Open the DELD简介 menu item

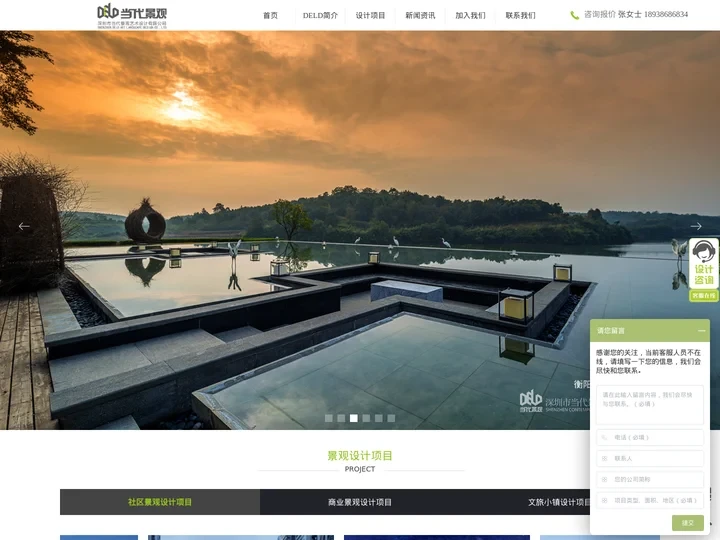pyautogui.click(x=320, y=15)
